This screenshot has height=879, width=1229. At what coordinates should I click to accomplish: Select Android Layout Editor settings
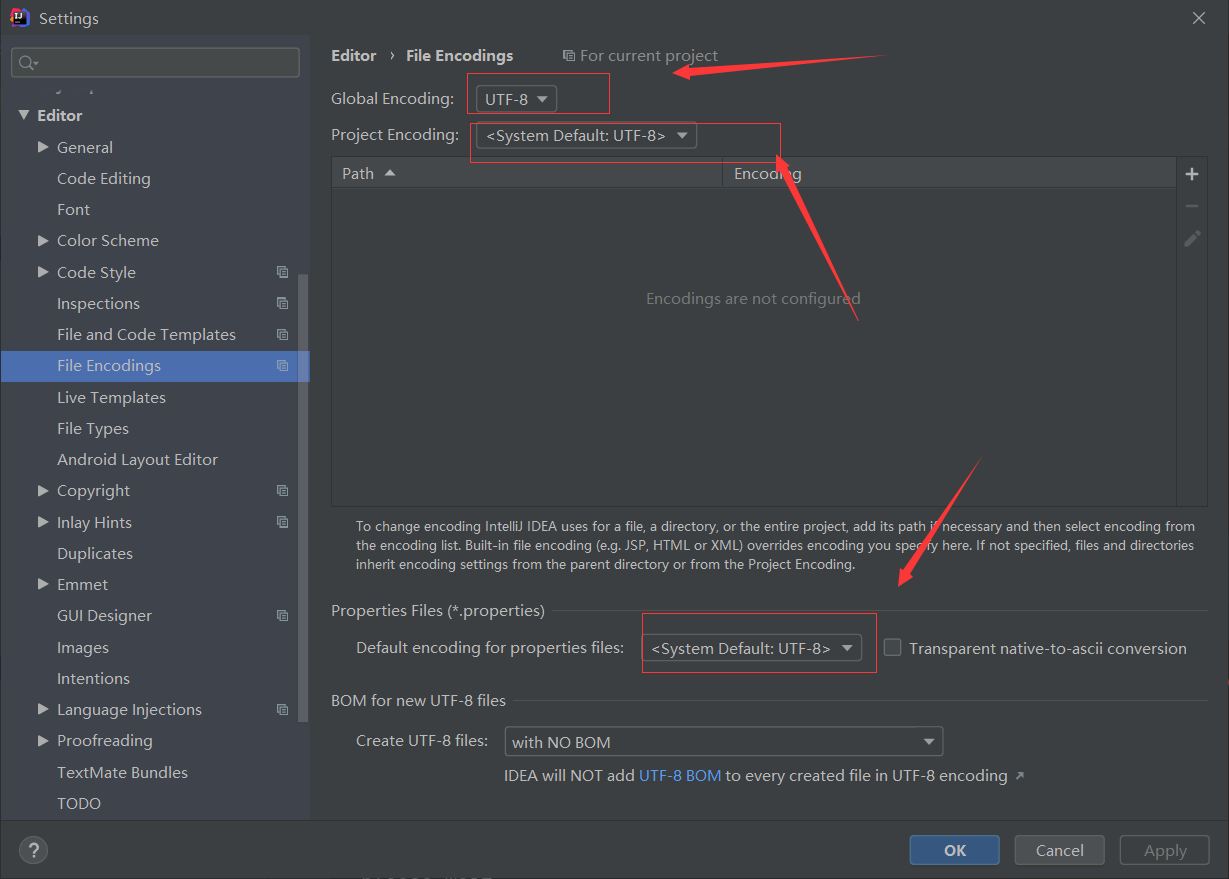137,459
